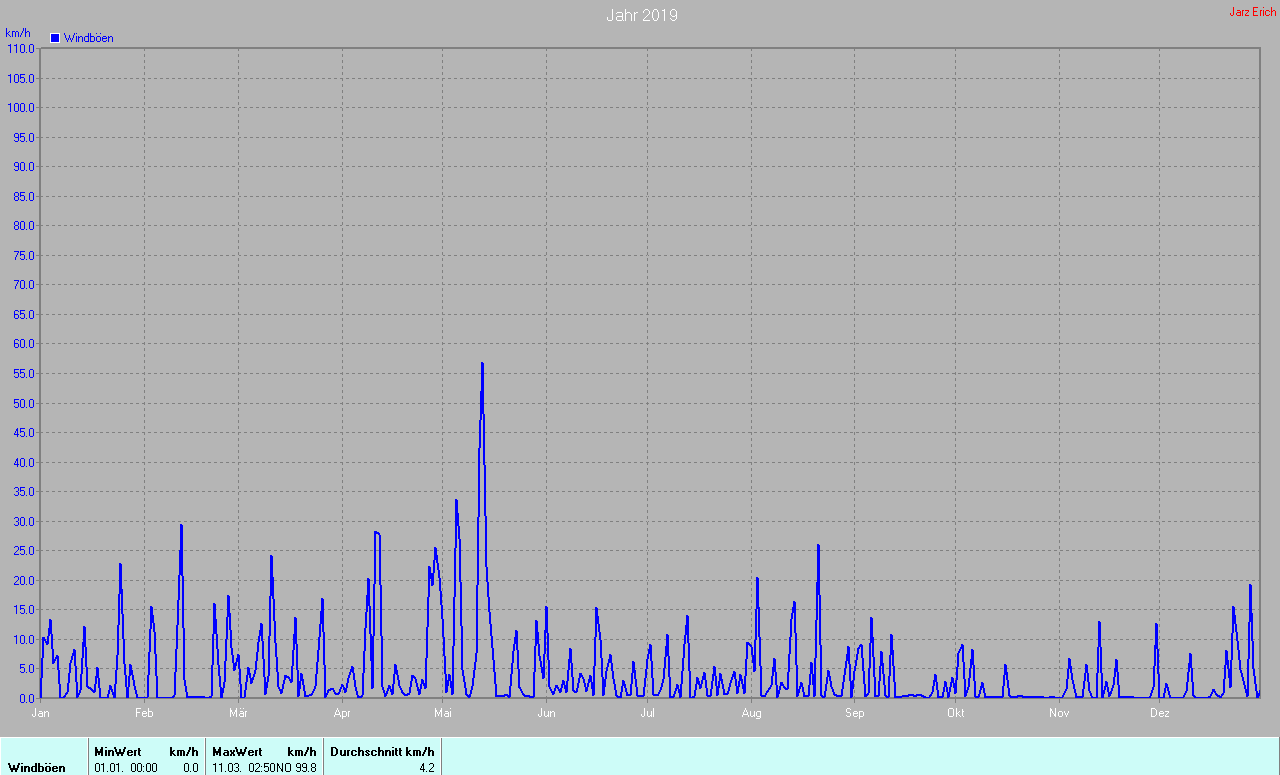Click the 99.8 maximum value cell
Screen dimensions: 1280x775
point(305,767)
